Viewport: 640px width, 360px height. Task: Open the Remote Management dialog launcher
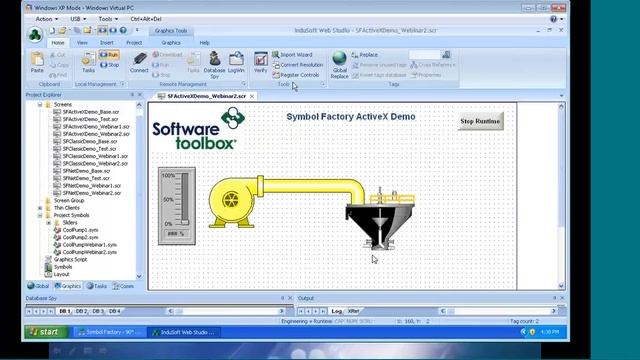[x=244, y=84]
